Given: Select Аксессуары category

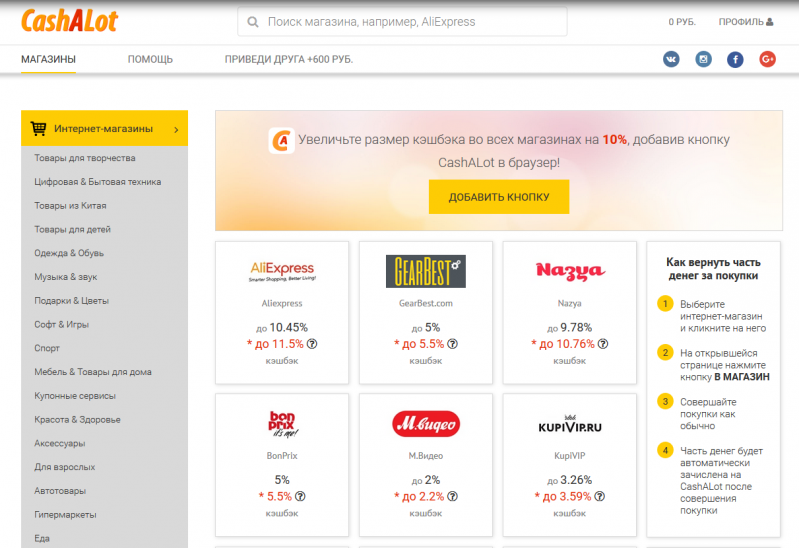Looking at the screenshot, I should click(60, 443).
